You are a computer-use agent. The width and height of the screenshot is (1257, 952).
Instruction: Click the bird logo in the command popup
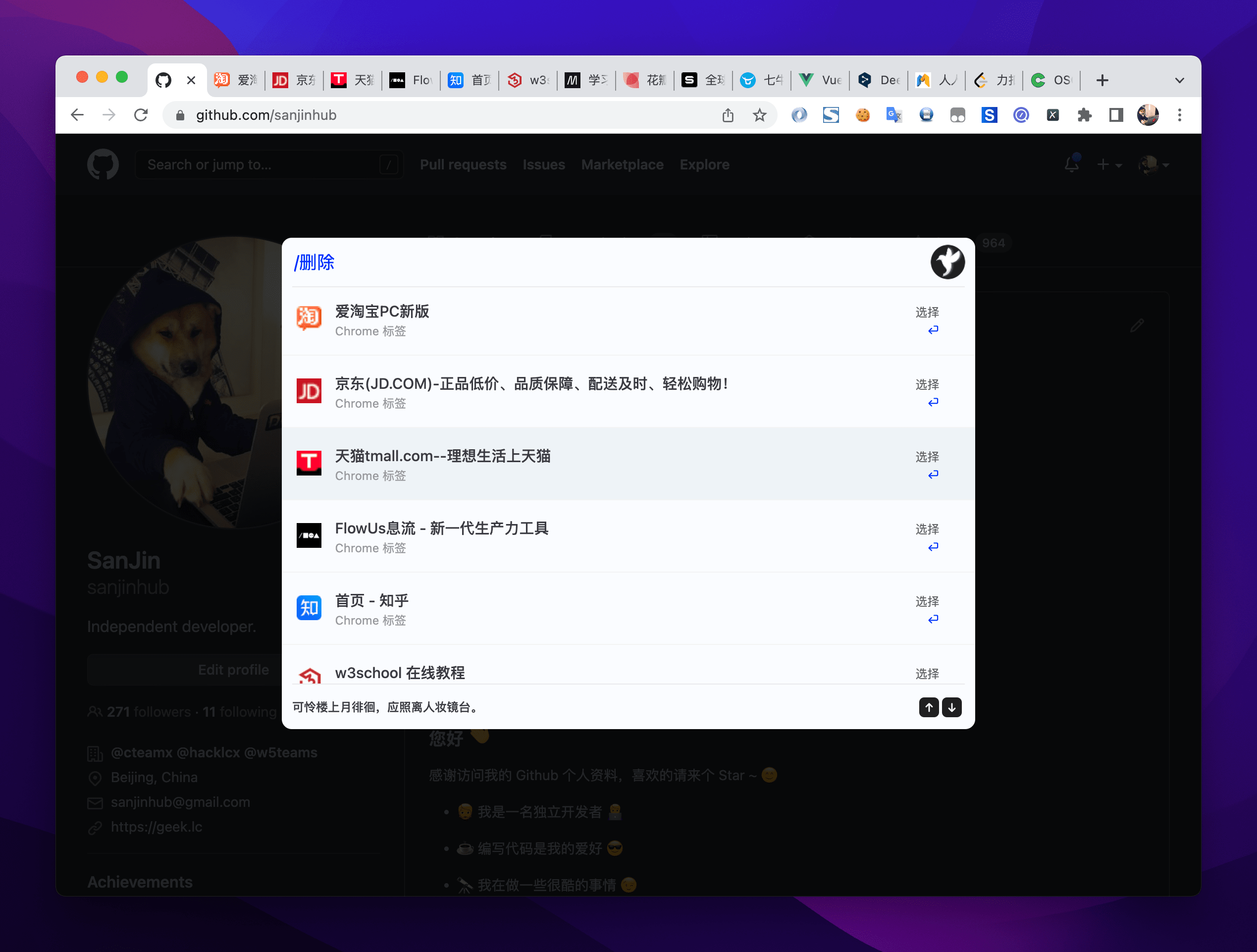pyautogui.click(x=947, y=262)
